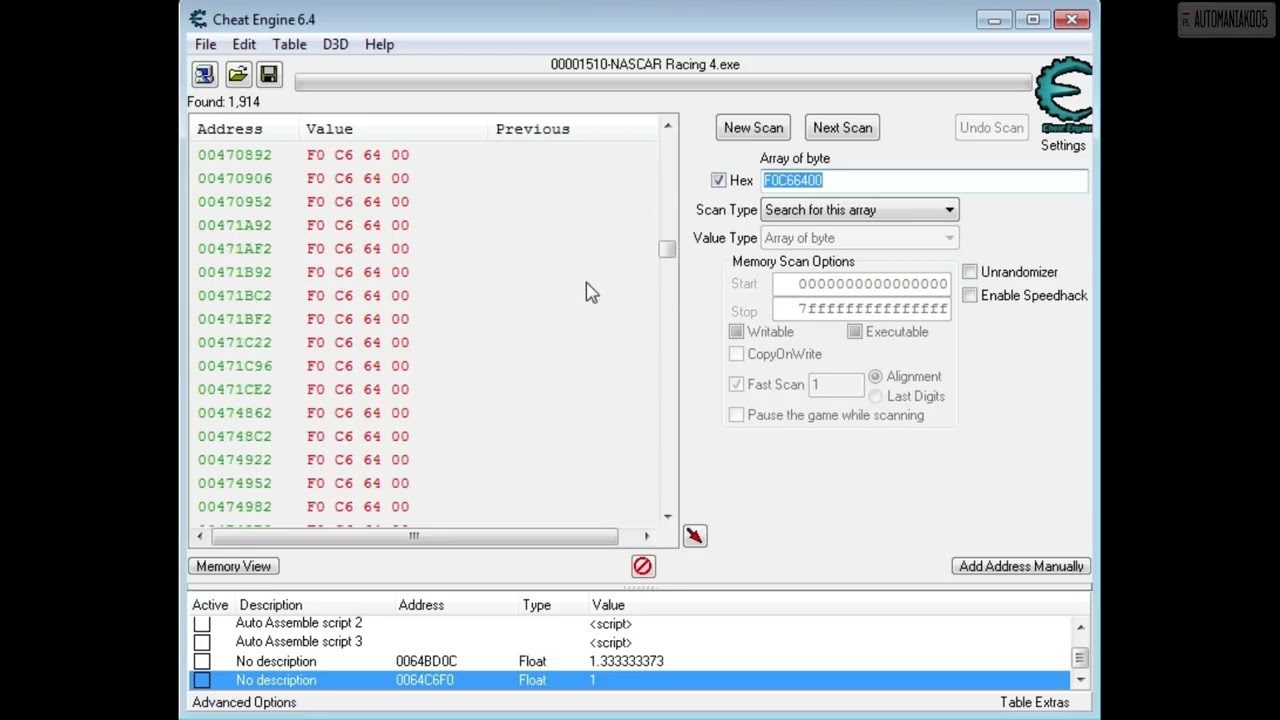Open the File menu

click(205, 44)
